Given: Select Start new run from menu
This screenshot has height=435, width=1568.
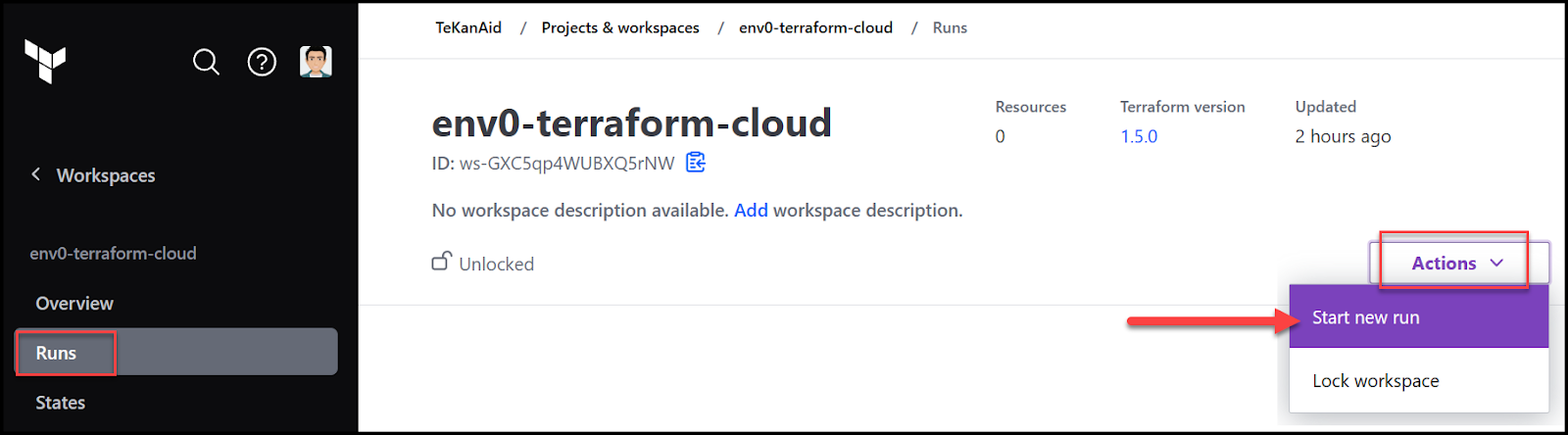Looking at the screenshot, I should pos(1419,317).
